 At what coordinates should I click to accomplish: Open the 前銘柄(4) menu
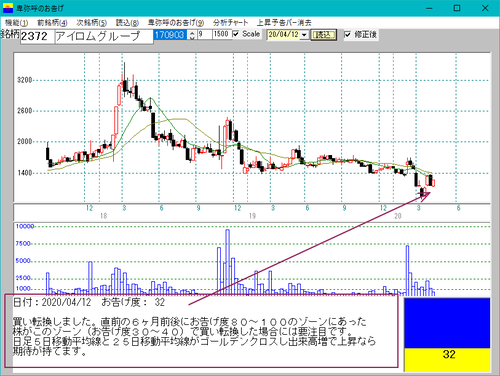(52, 23)
